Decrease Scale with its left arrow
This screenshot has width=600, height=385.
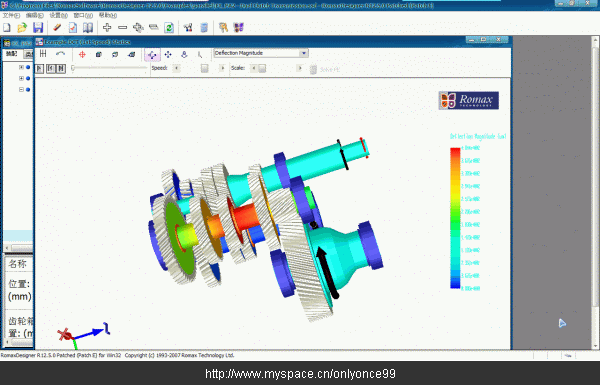[254, 68]
